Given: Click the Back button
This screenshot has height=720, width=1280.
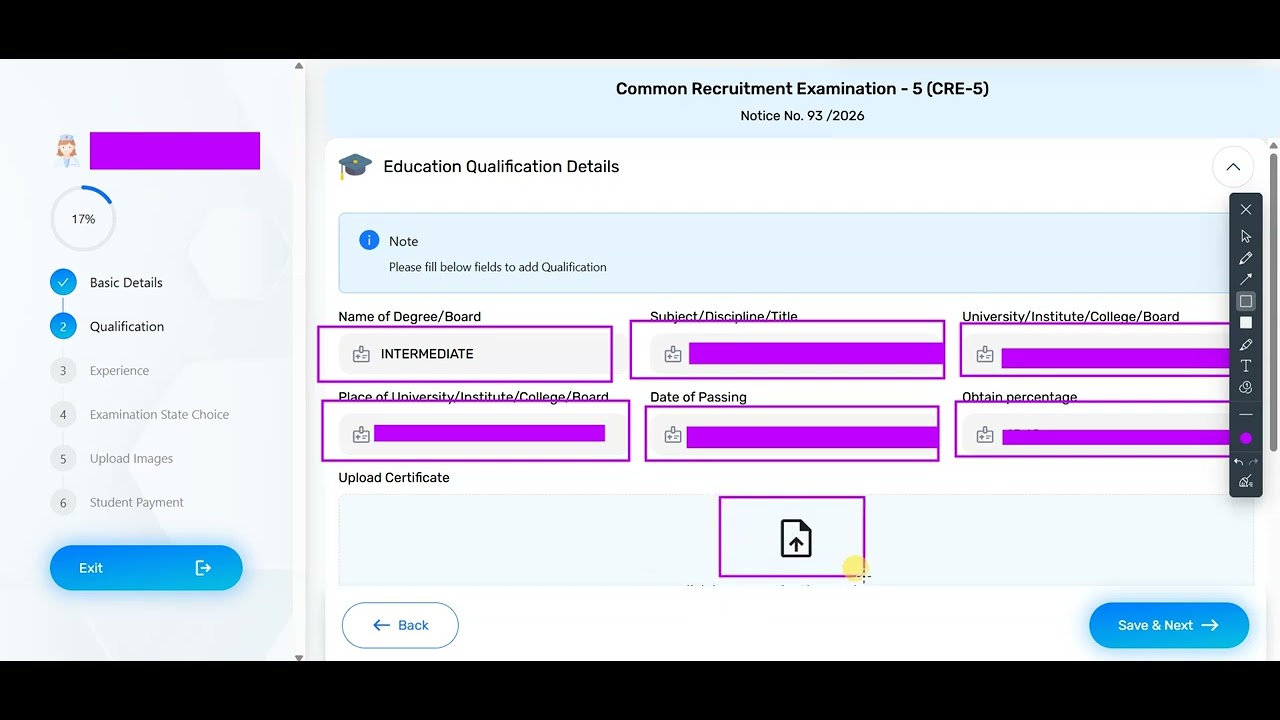Looking at the screenshot, I should (400, 625).
